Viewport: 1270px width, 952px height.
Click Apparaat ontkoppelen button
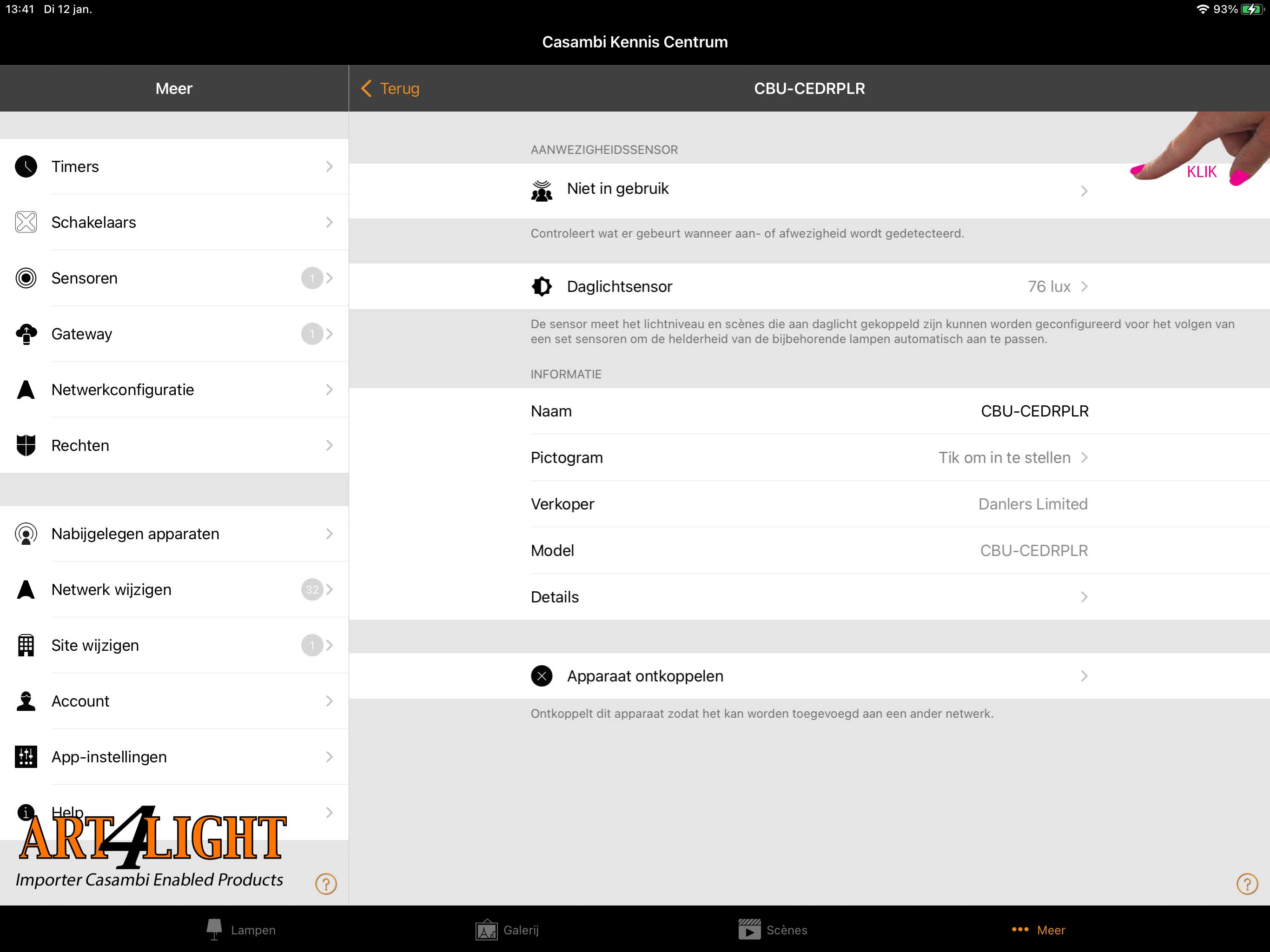808,675
